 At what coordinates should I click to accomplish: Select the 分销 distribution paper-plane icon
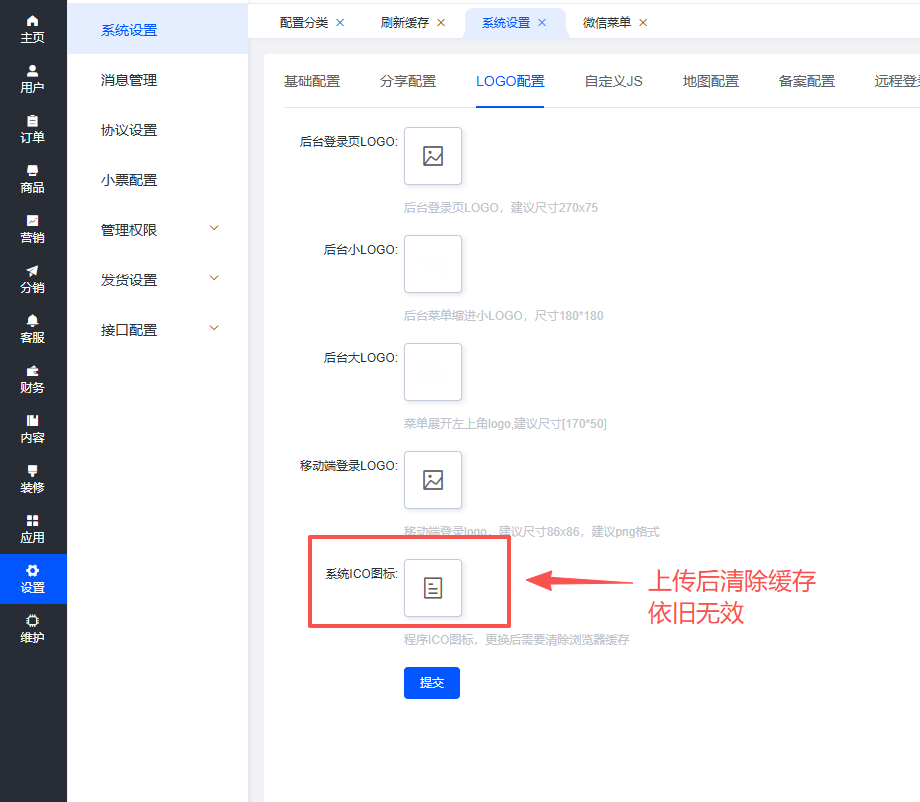33,271
